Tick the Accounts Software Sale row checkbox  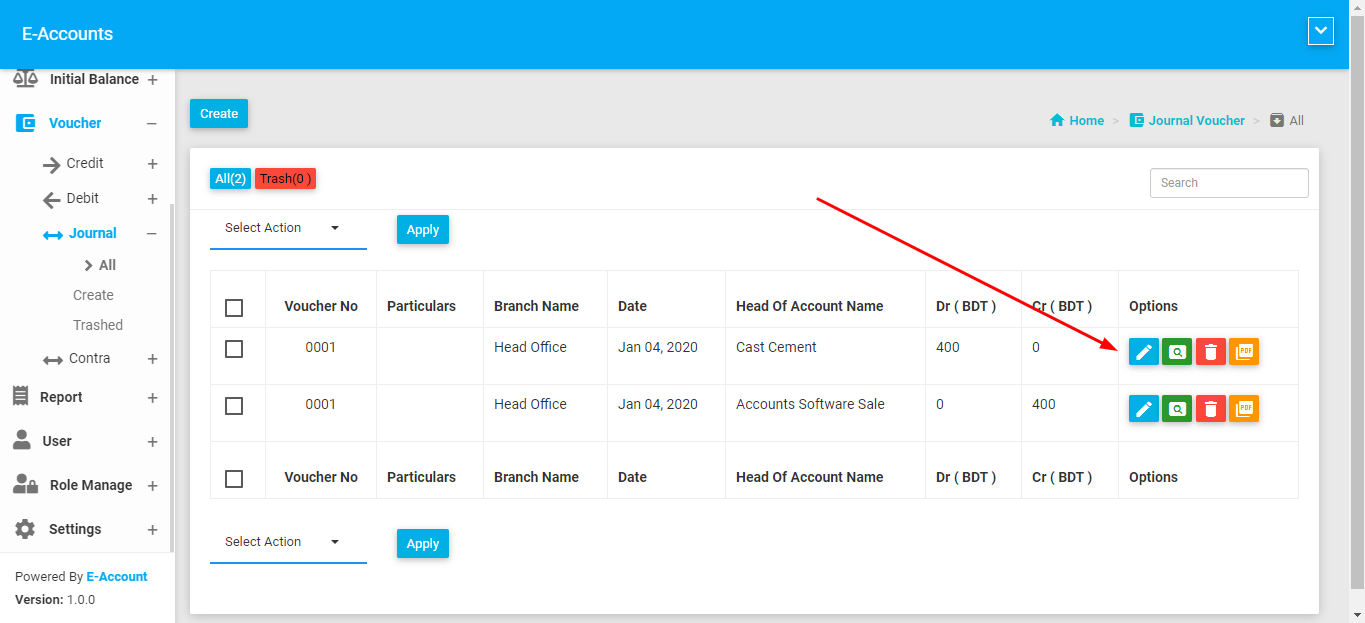234,406
